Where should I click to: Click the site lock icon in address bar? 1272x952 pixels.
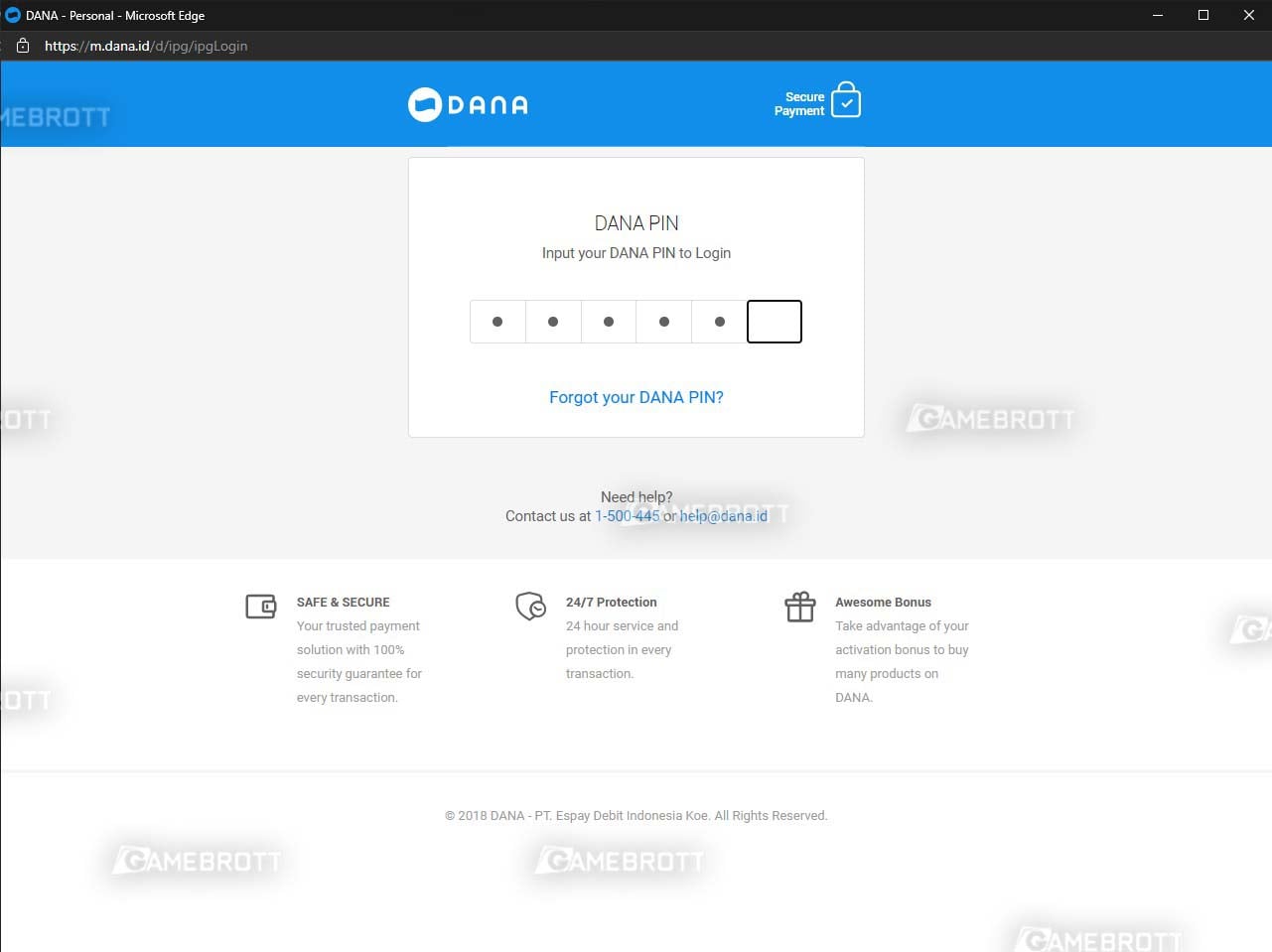click(x=23, y=46)
